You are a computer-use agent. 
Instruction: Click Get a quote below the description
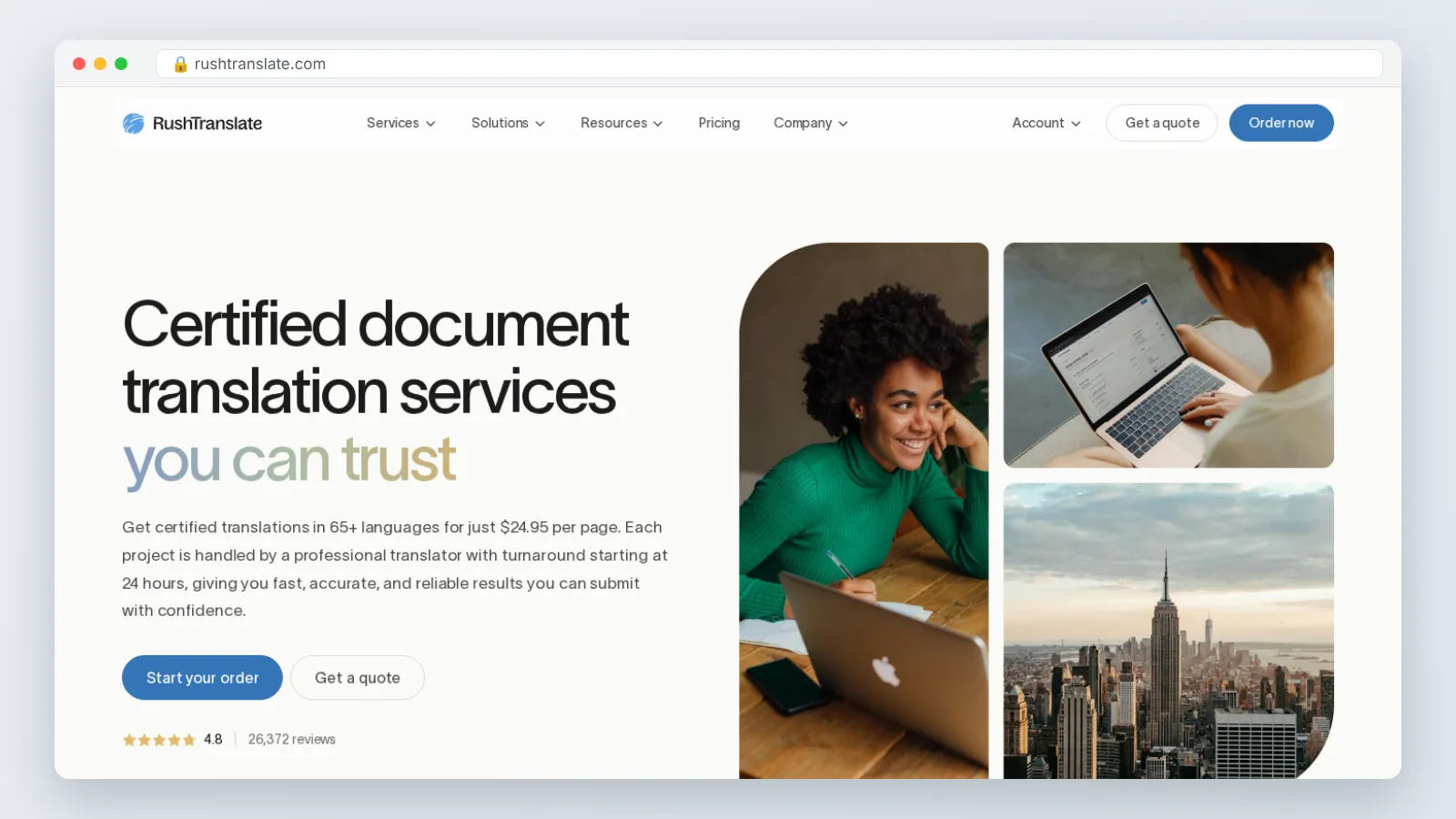click(x=358, y=678)
